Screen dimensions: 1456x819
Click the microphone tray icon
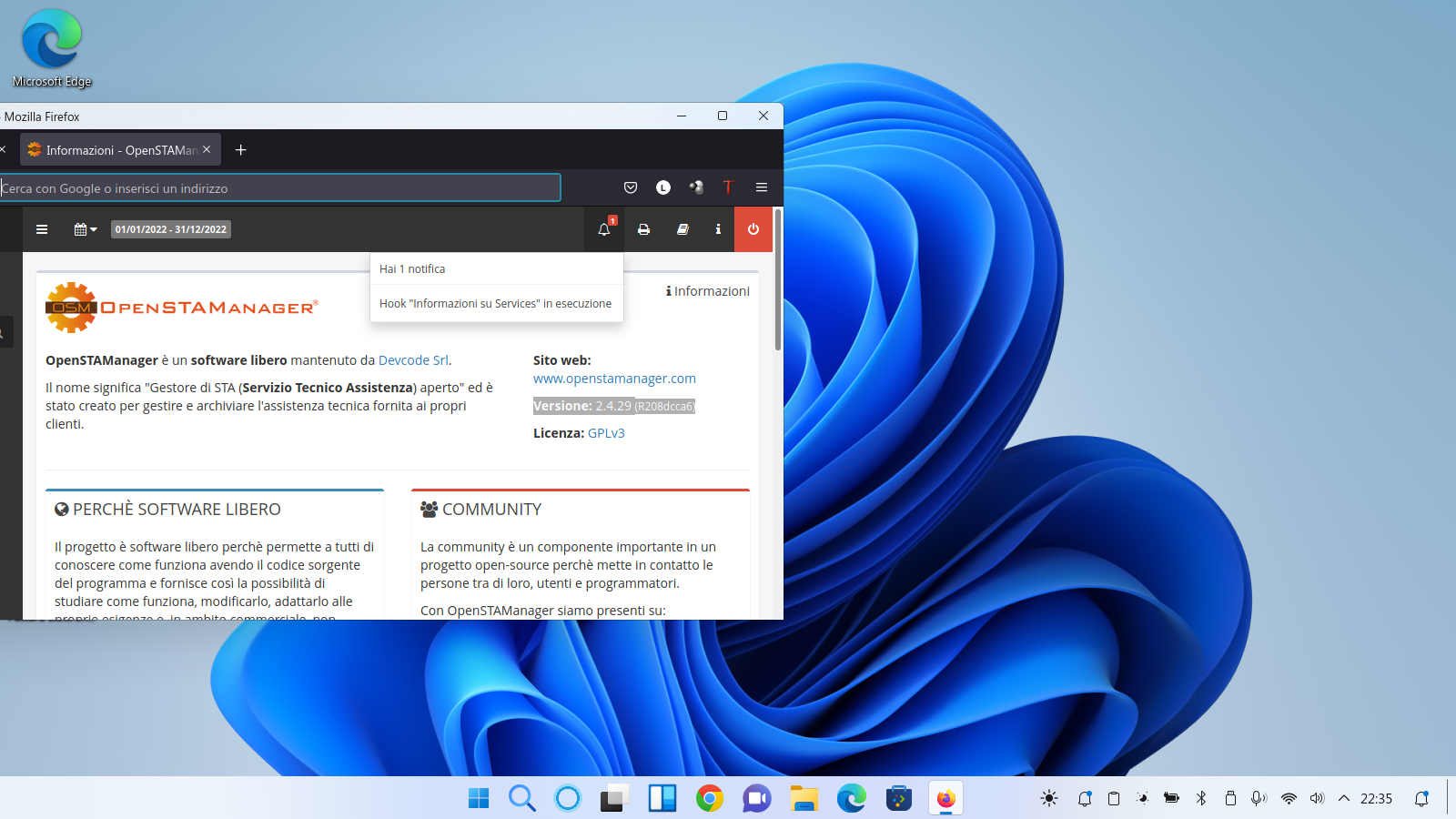click(x=1259, y=798)
